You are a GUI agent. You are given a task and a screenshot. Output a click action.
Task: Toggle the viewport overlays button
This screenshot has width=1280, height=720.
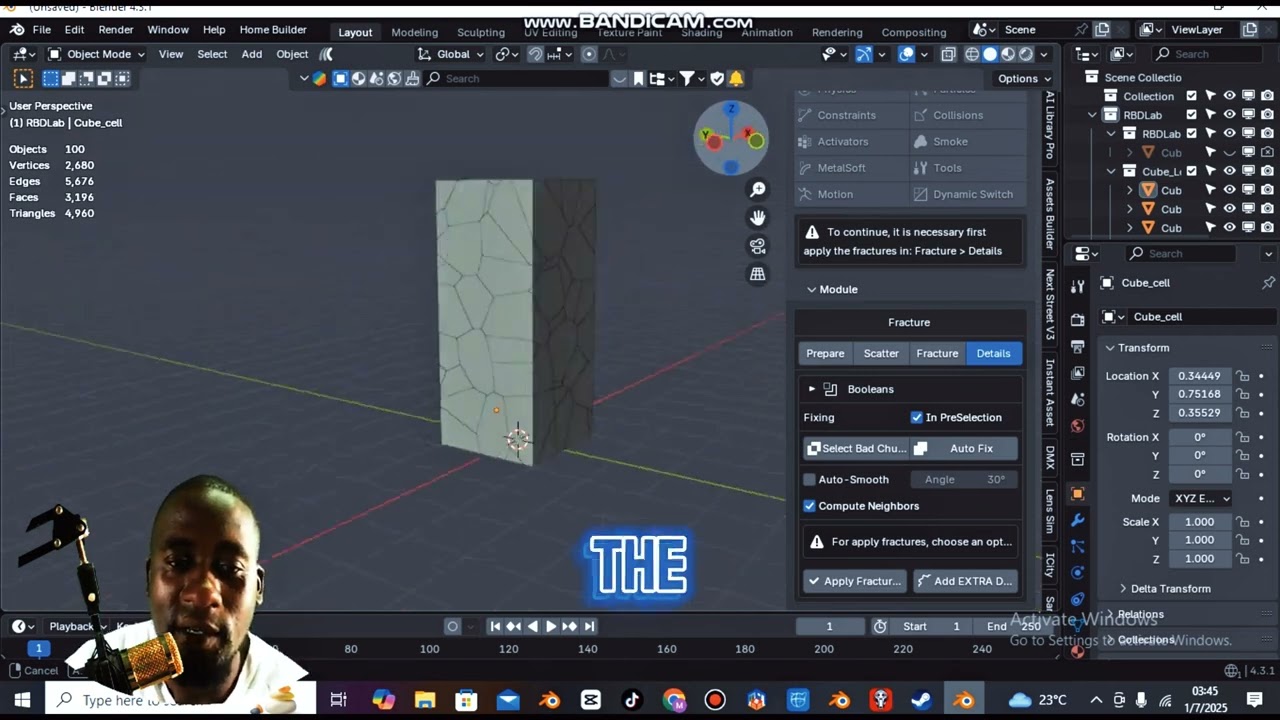pos(906,54)
